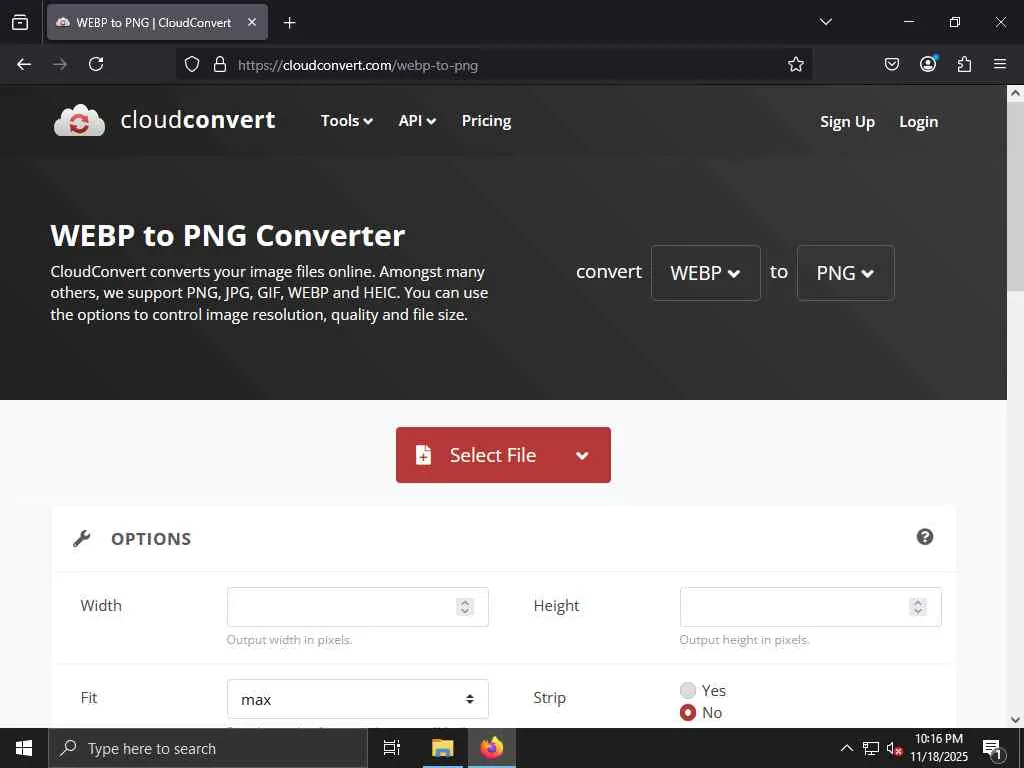The height and width of the screenshot is (768, 1024).
Task: Change source format WEBP dropdown
Action: (705, 273)
